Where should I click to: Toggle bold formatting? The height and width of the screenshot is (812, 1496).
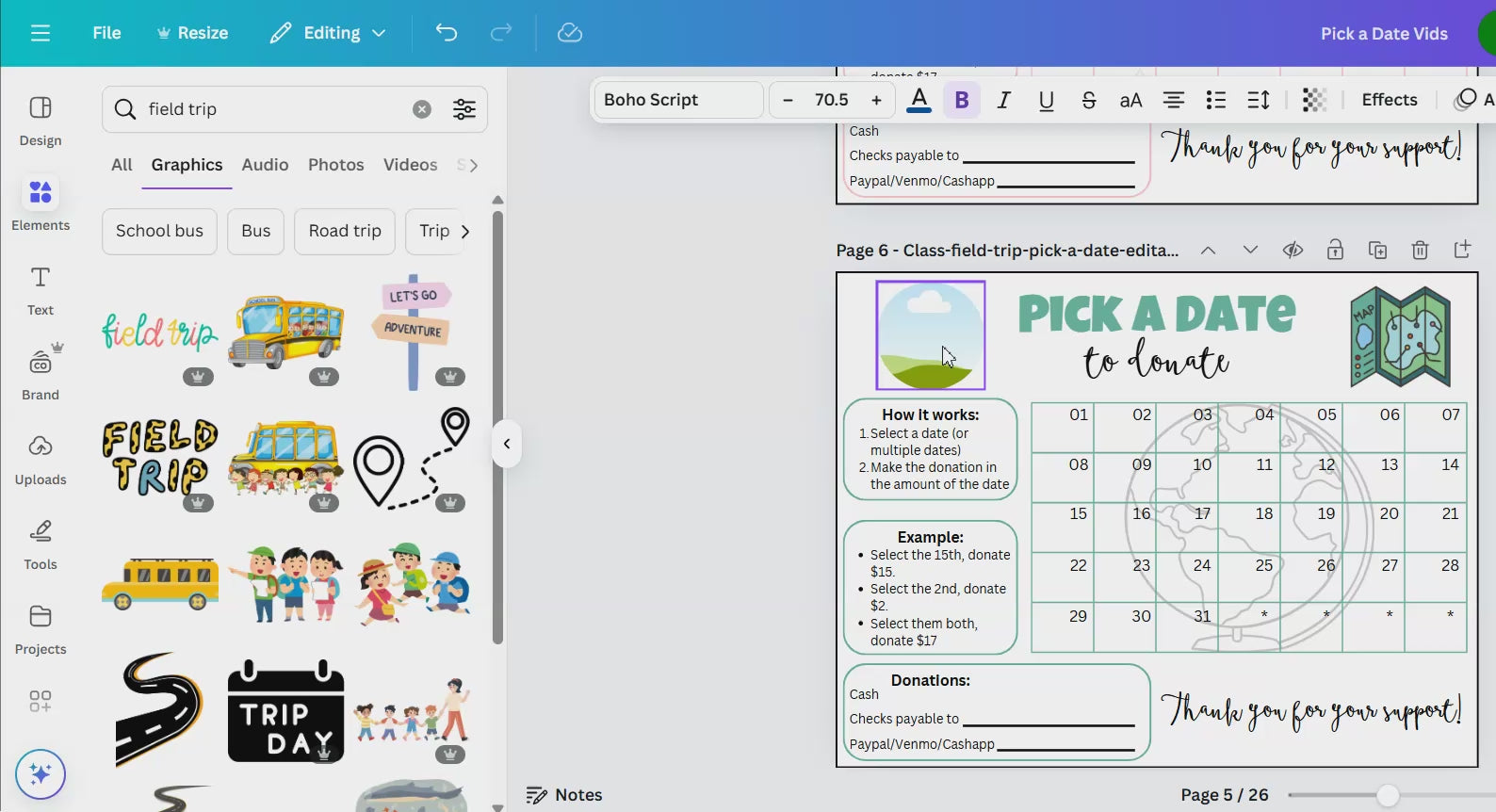[x=962, y=100]
